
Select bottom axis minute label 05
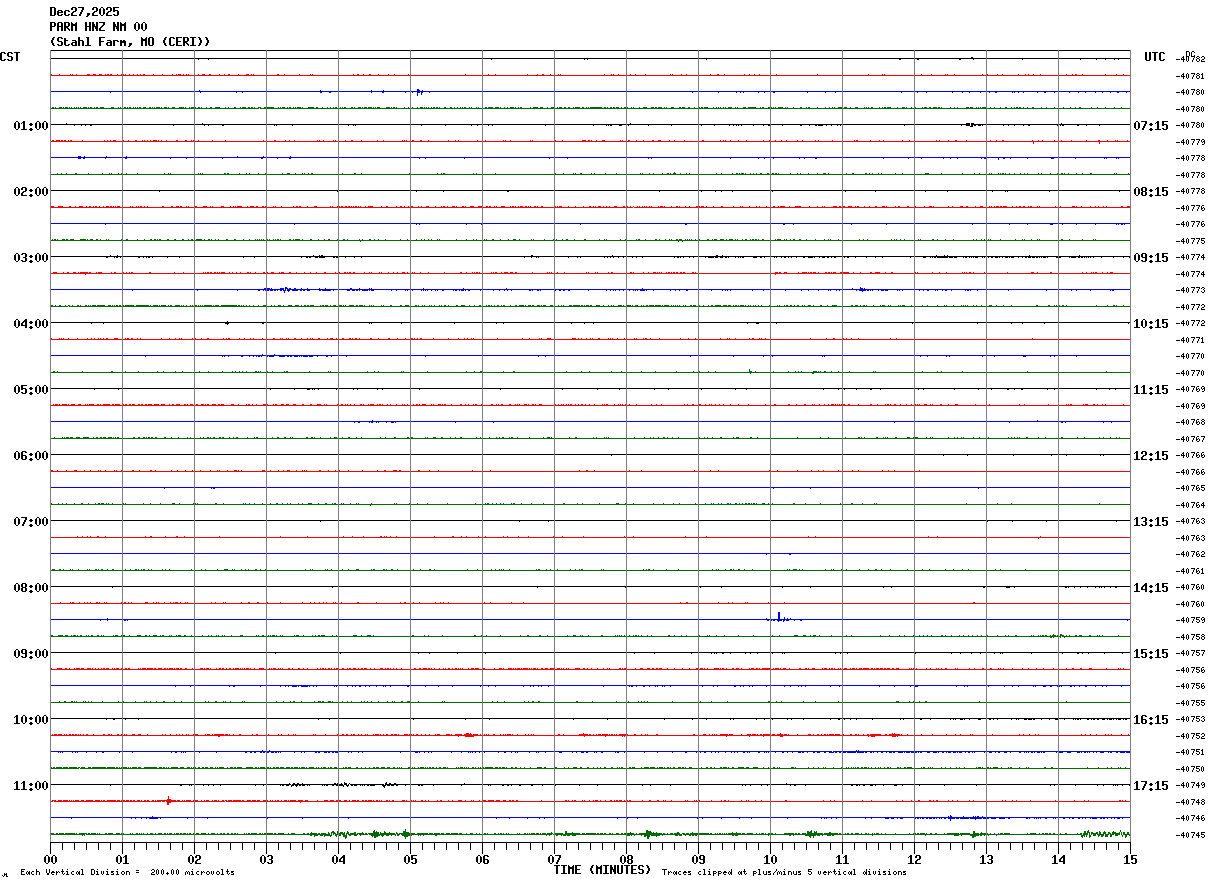click(x=410, y=859)
